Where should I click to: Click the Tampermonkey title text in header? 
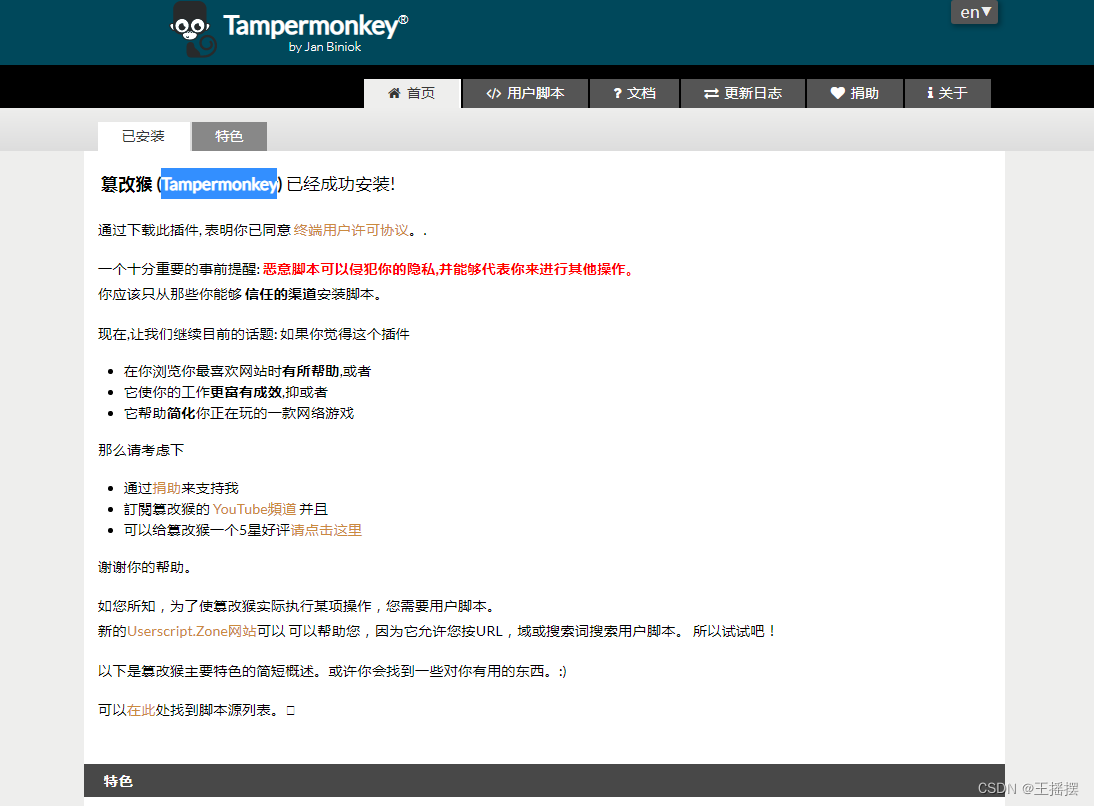tap(315, 26)
